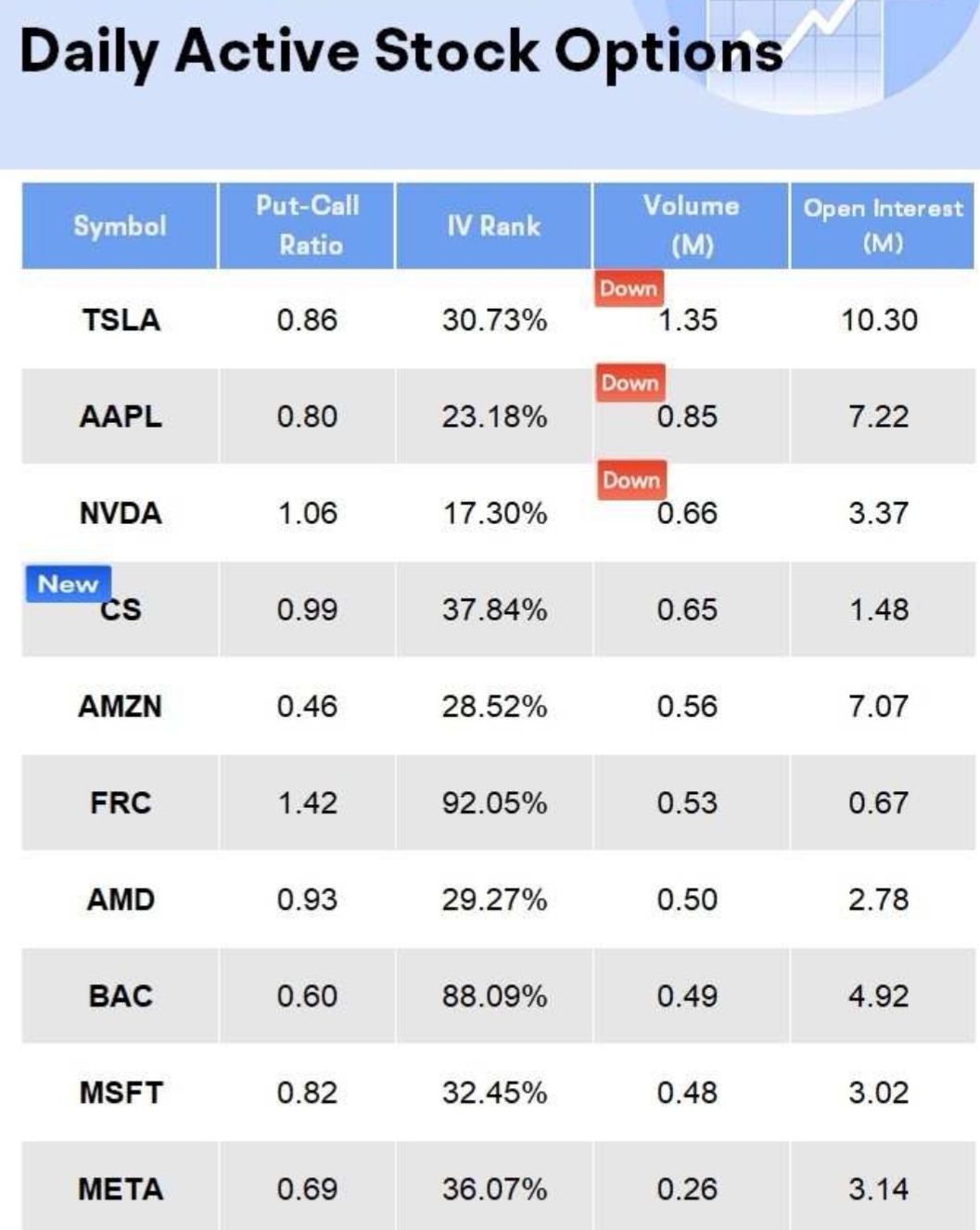Select TSLA's 10.30 open interest value
This screenshot has width=980, height=1230.
(x=879, y=320)
